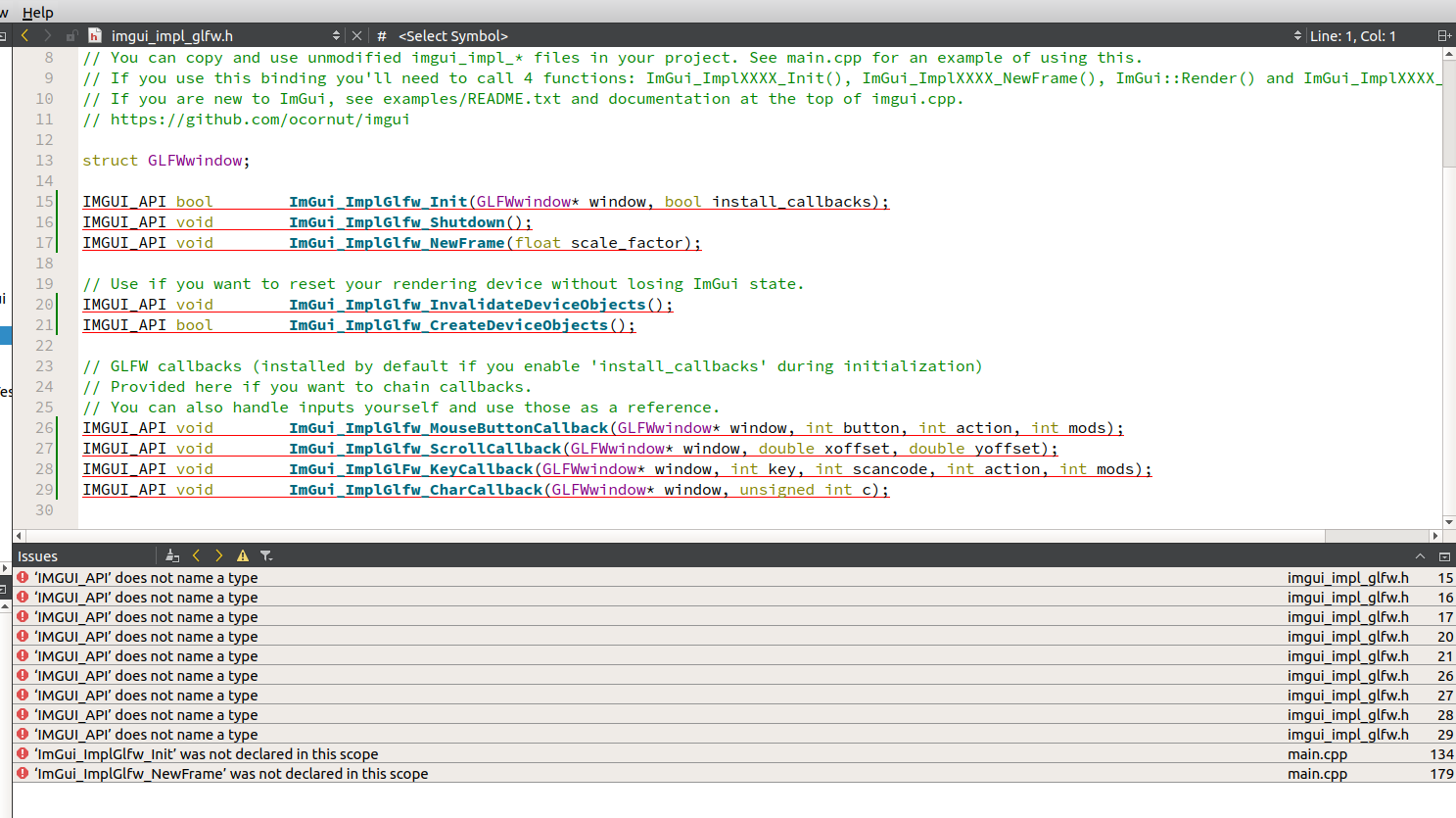The image size is (1456, 818).
Task: Open the document selector dropdown arrows
Action: pyautogui.click(x=337, y=35)
